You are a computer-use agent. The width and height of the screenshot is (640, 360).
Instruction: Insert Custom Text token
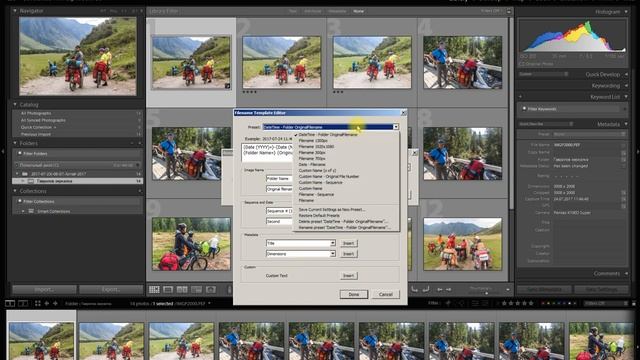click(x=348, y=276)
